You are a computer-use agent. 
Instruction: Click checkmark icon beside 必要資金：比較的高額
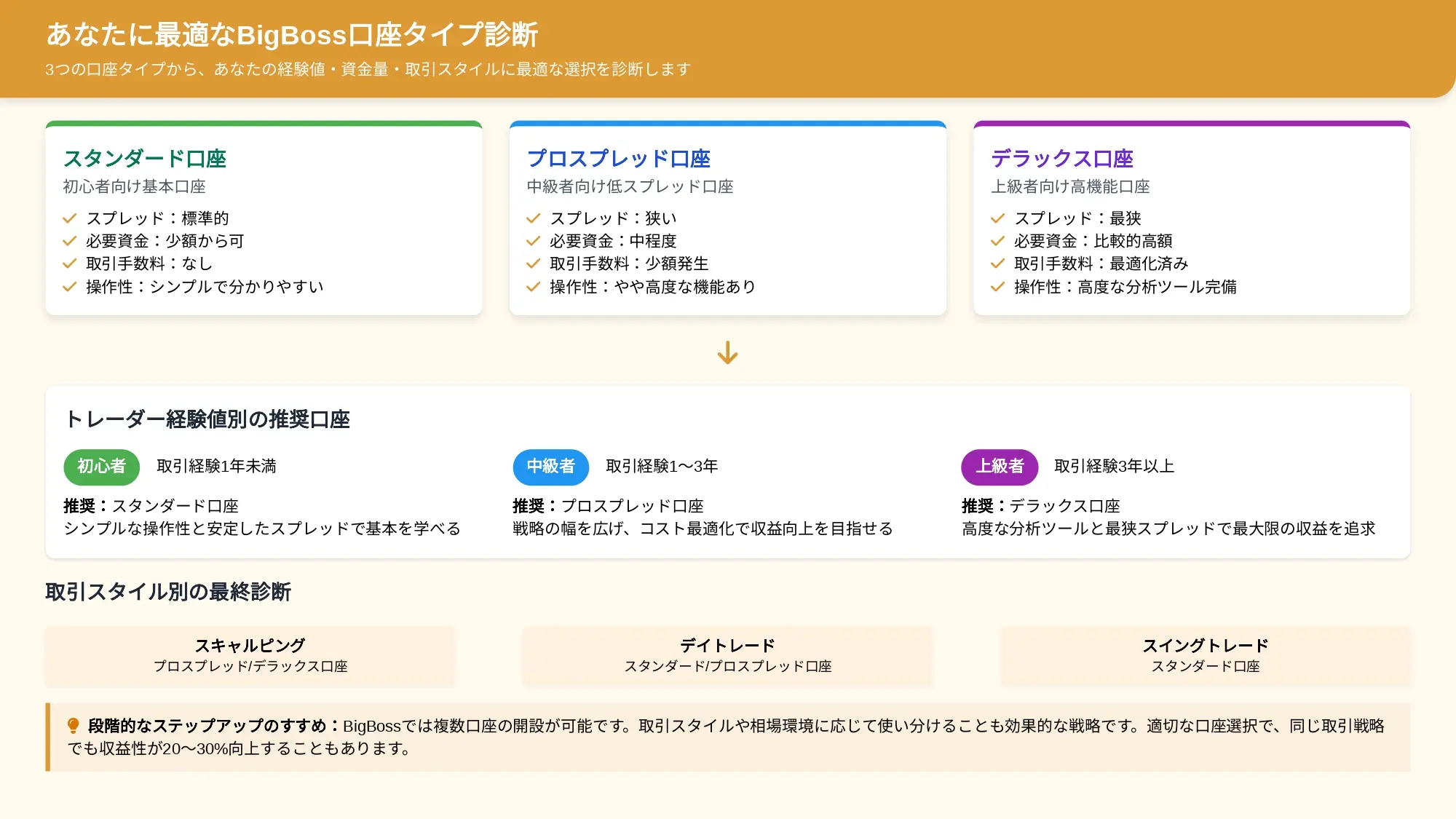(x=998, y=241)
